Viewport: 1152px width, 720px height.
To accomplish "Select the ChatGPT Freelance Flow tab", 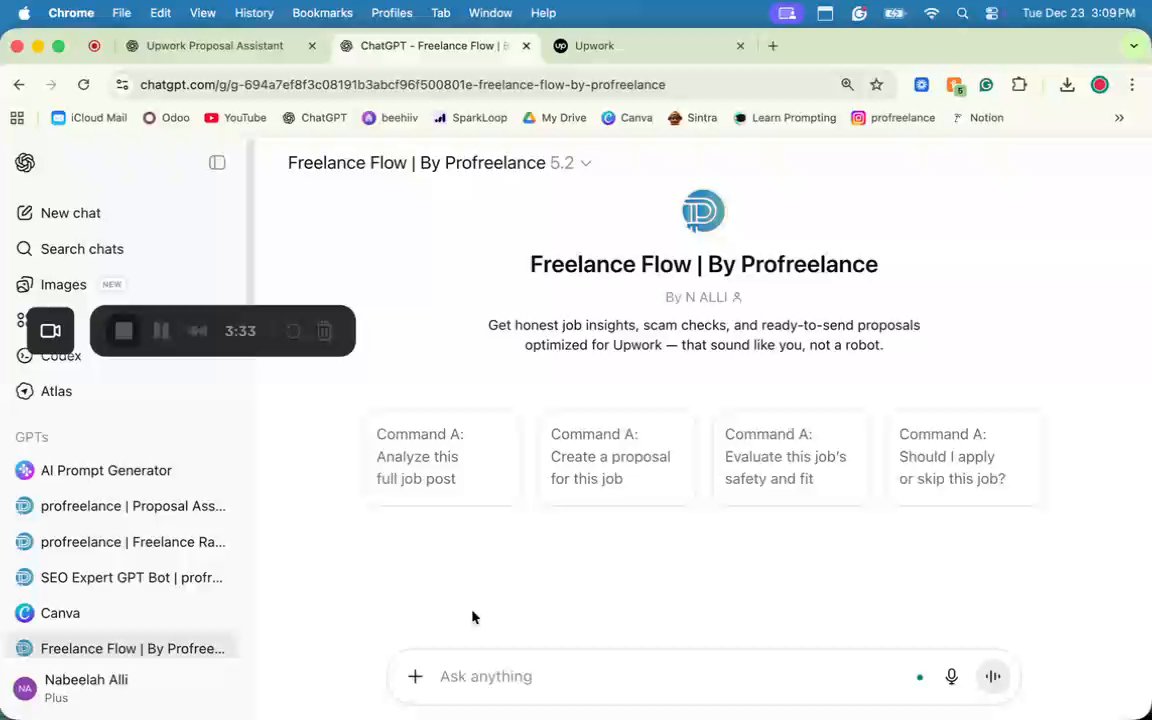I will 435,46.
